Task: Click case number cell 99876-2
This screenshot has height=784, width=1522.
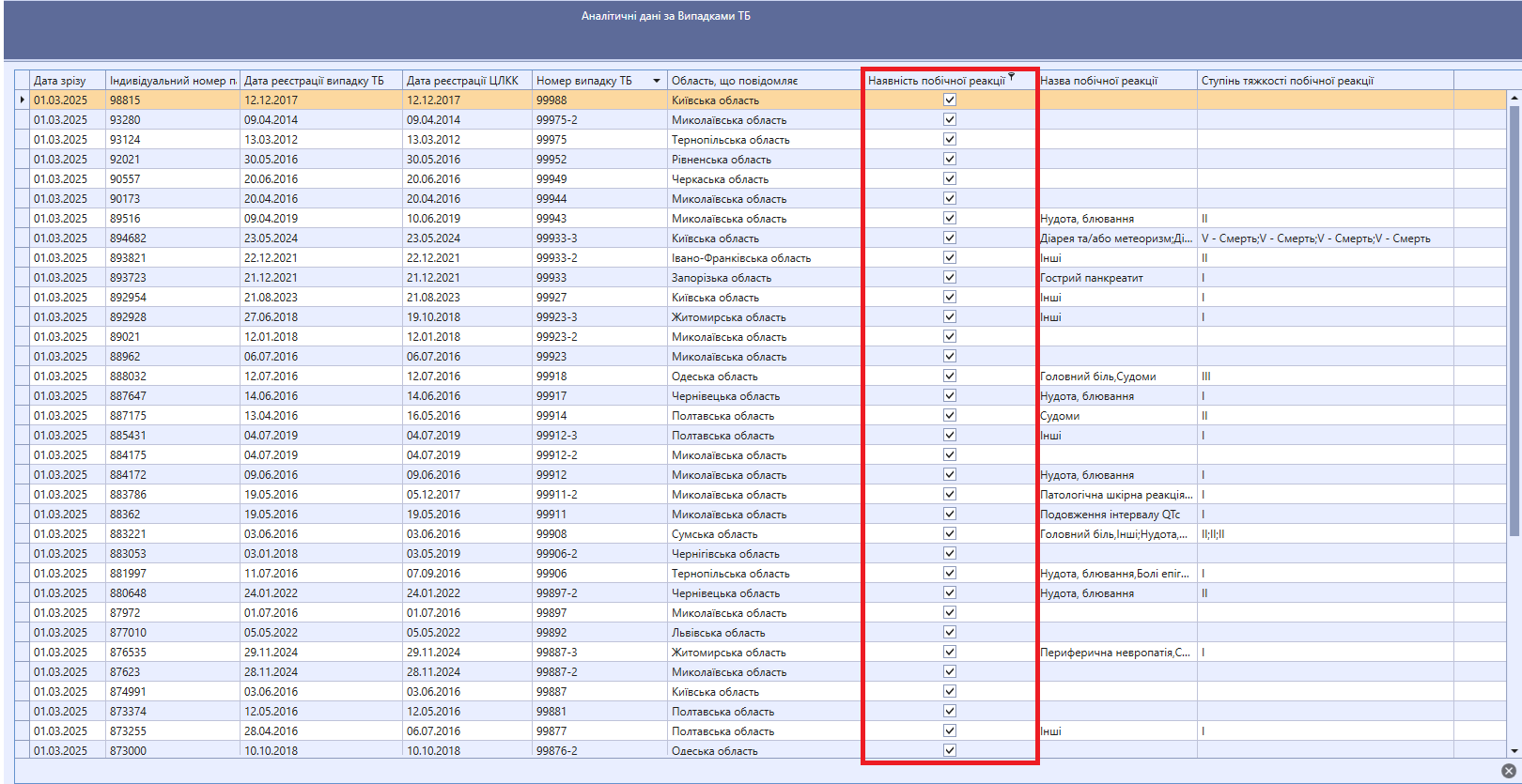Action: [599, 751]
